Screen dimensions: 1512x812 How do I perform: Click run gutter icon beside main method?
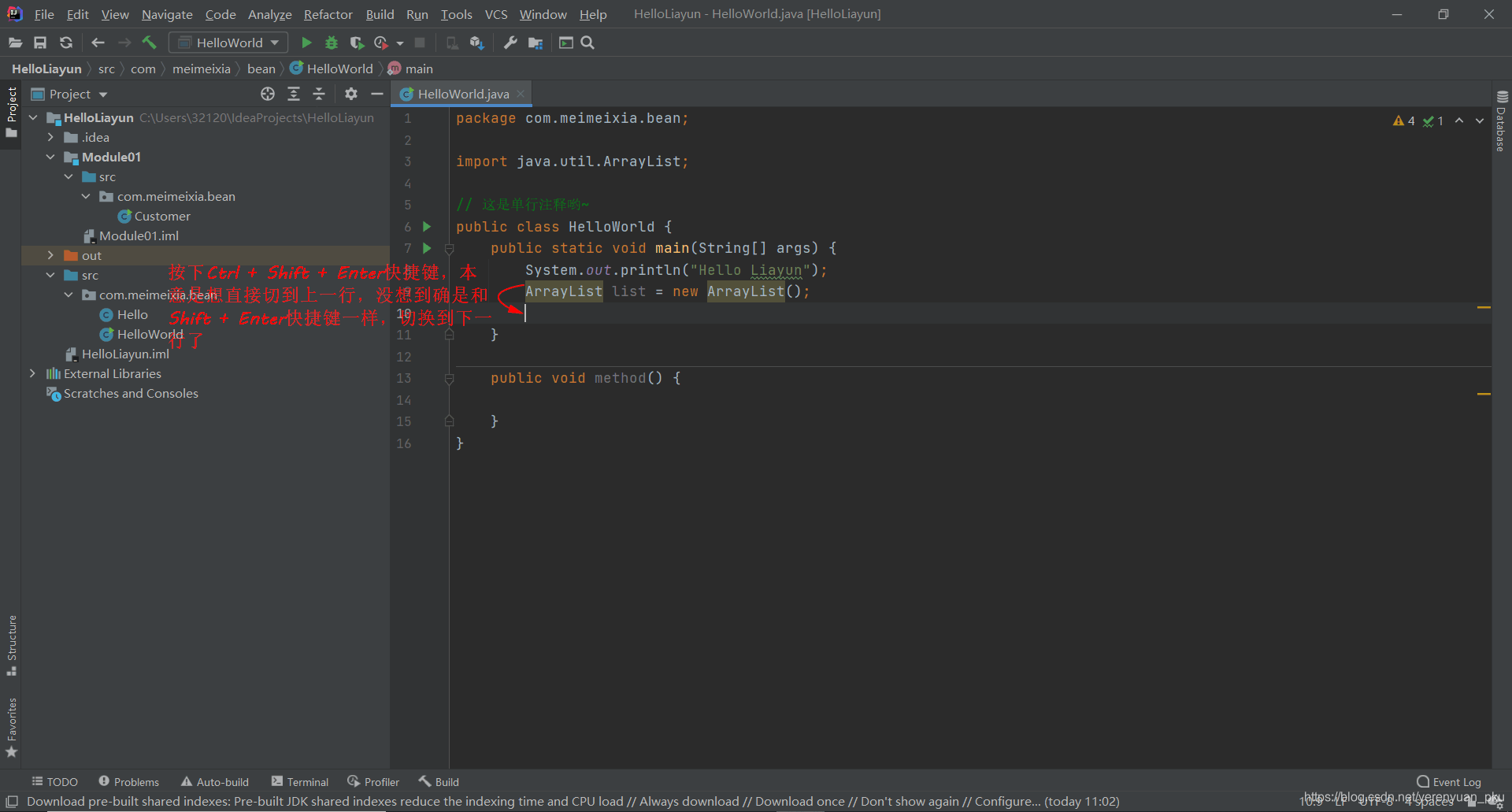pyautogui.click(x=427, y=248)
